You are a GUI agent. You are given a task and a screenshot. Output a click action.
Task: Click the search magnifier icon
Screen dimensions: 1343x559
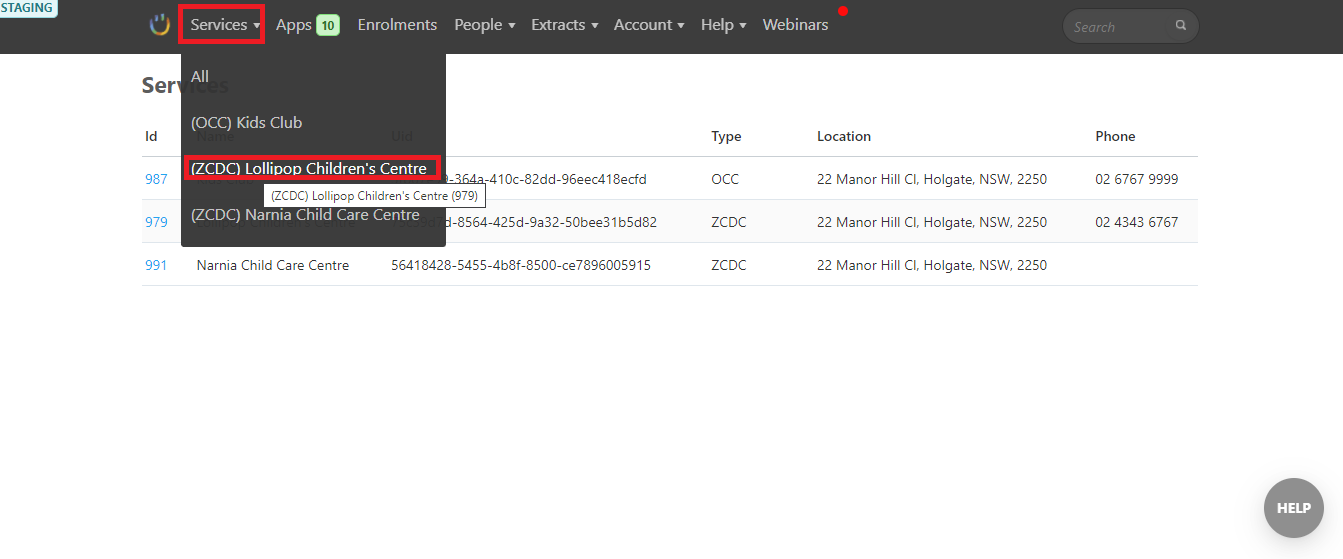point(1181,26)
